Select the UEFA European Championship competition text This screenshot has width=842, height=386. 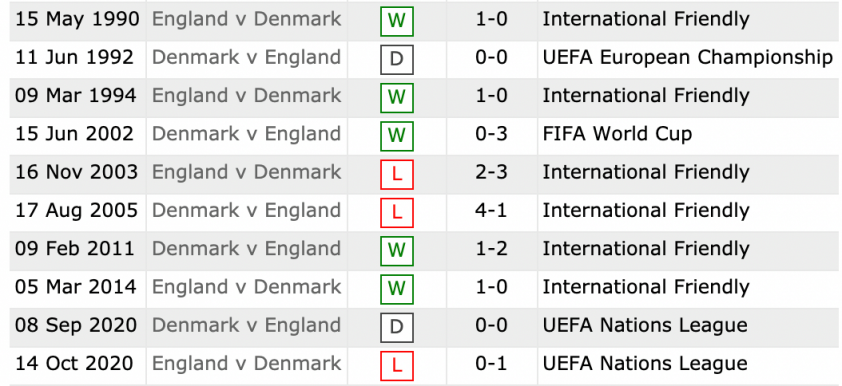pyautogui.click(x=688, y=58)
